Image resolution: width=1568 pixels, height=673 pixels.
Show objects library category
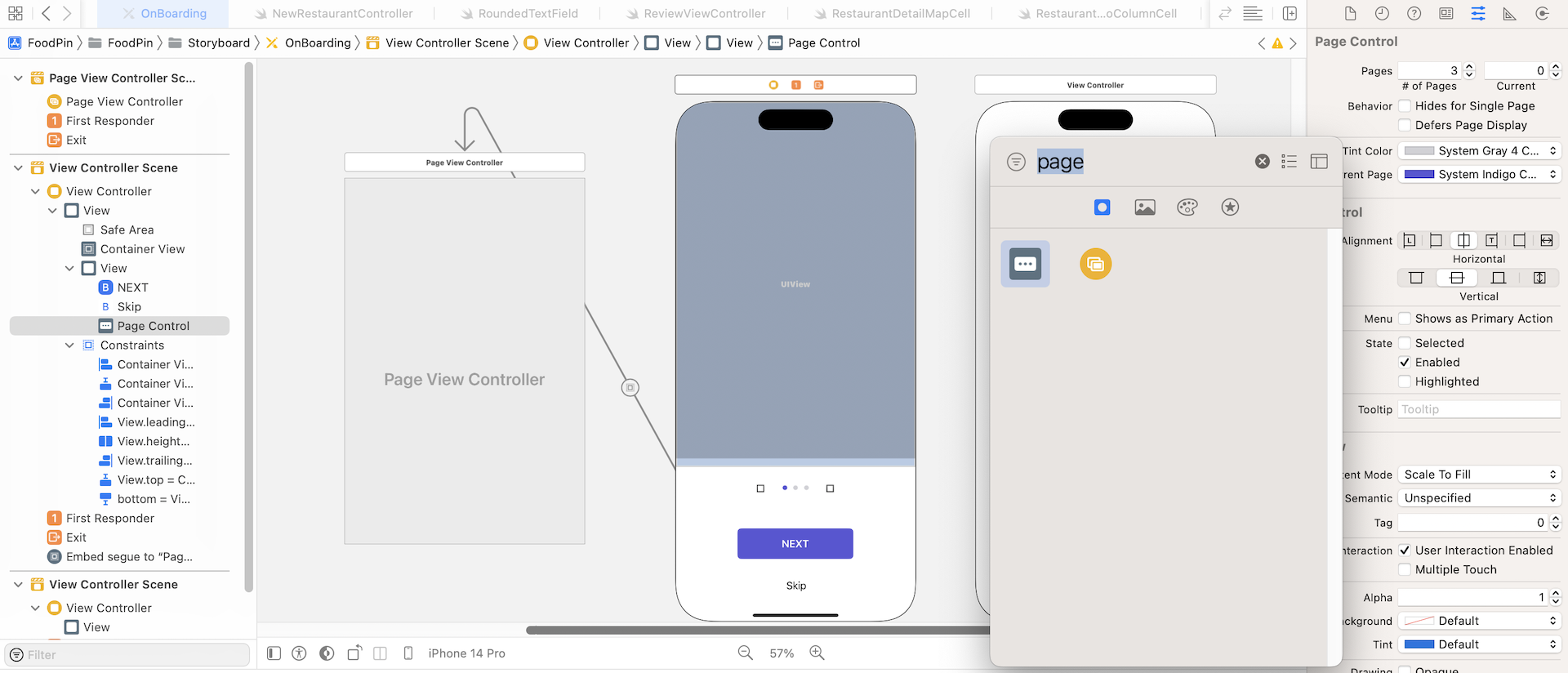pyautogui.click(x=1102, y=207)
